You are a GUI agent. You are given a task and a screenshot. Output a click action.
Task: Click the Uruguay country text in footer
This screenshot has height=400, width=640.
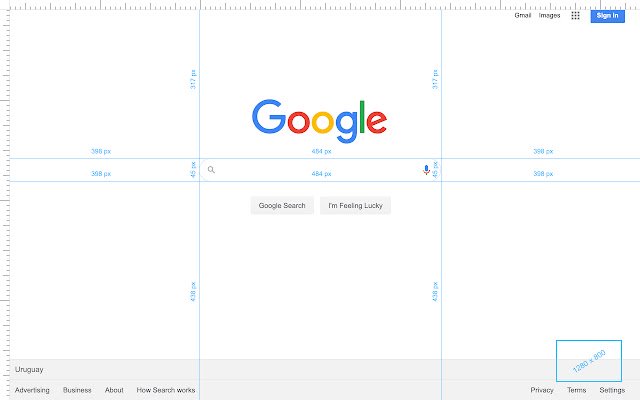click(29, 369)
